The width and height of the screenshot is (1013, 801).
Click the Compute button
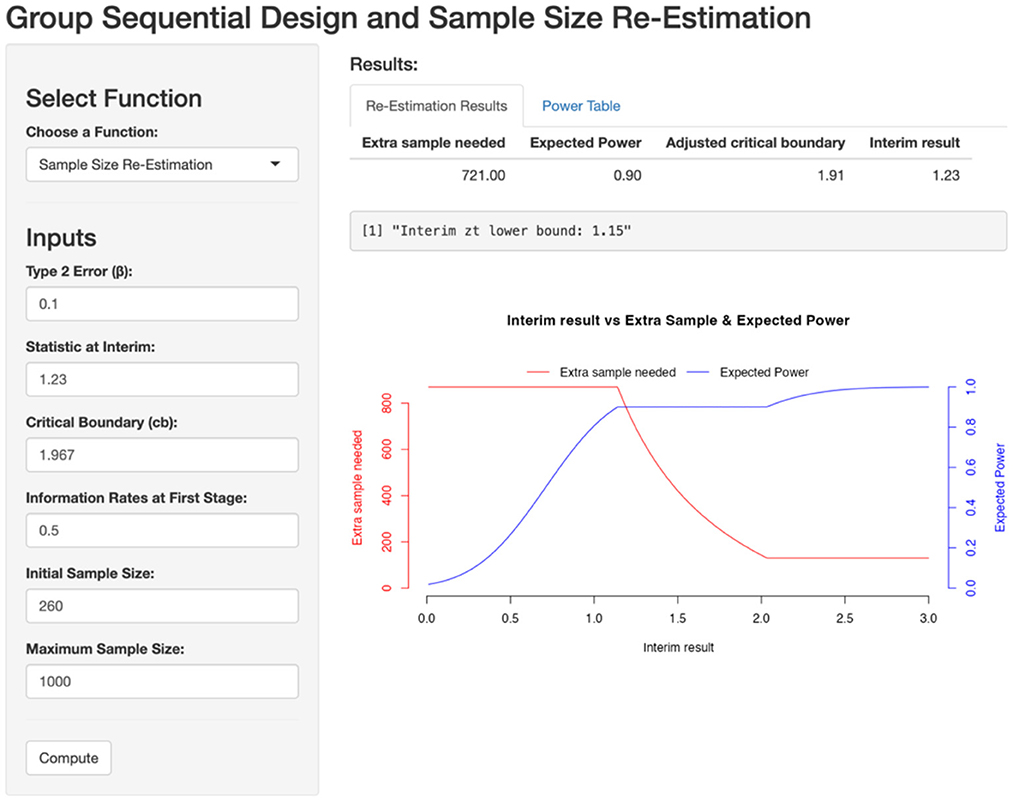tap(68, 758)
